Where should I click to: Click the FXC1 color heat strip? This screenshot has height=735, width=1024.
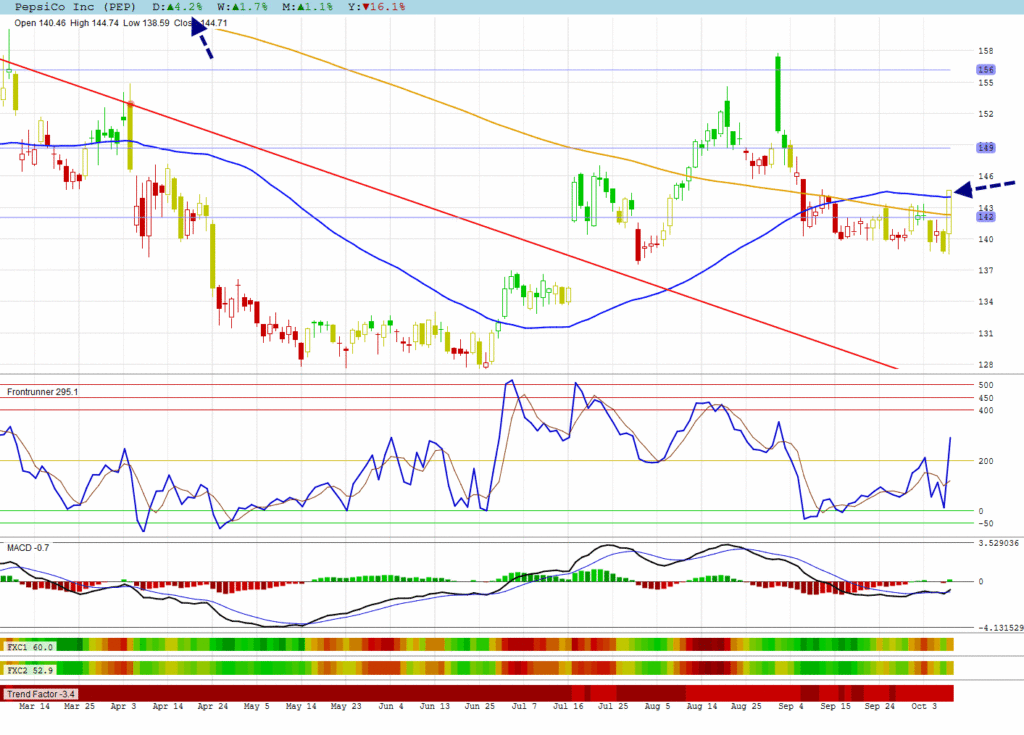[500, 645]
